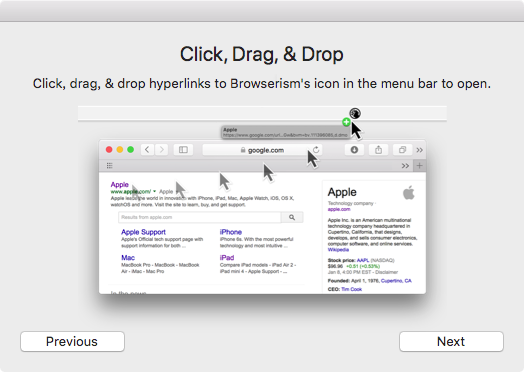Click the Browserism menu bar icon
Screen dimensions: 524x372
click(355, 114)
